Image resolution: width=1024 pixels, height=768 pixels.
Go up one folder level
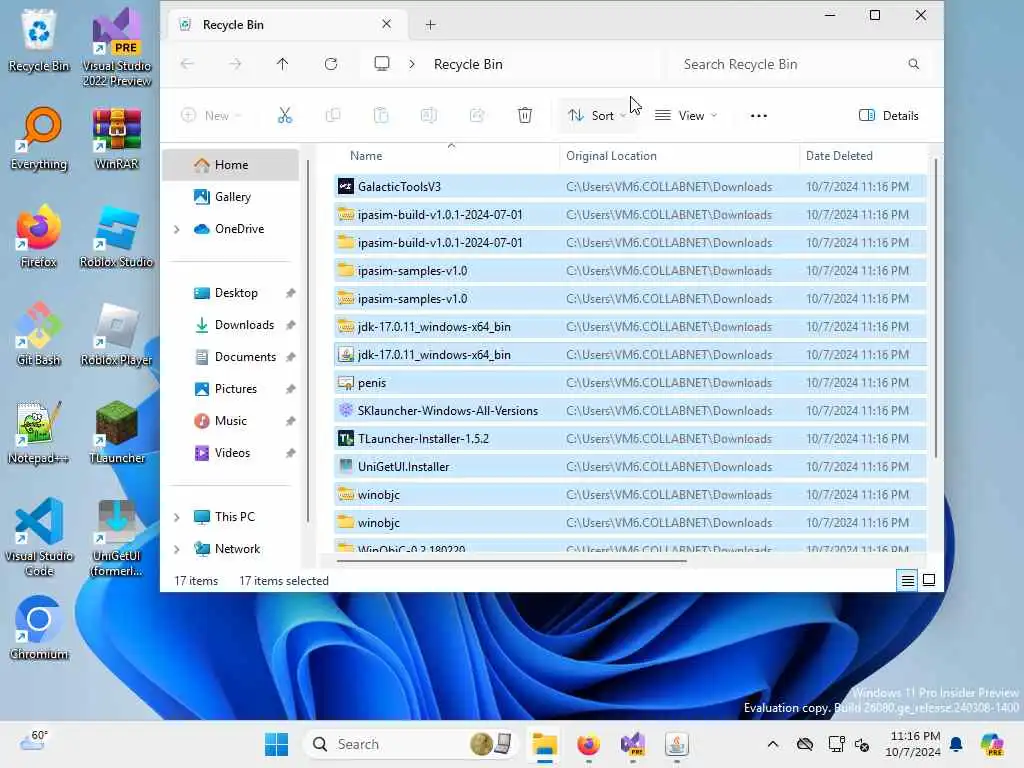282,64
